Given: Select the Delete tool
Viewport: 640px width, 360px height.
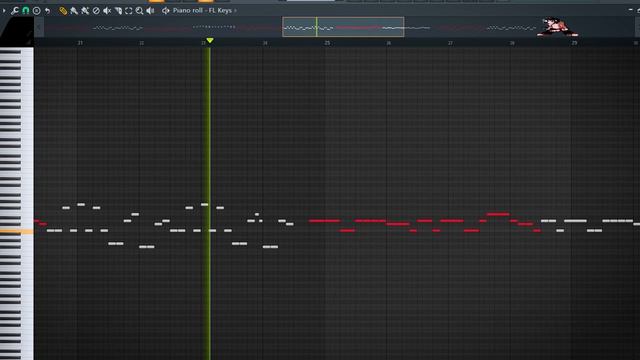Looking at the screenshot, I should click(96, 11).
